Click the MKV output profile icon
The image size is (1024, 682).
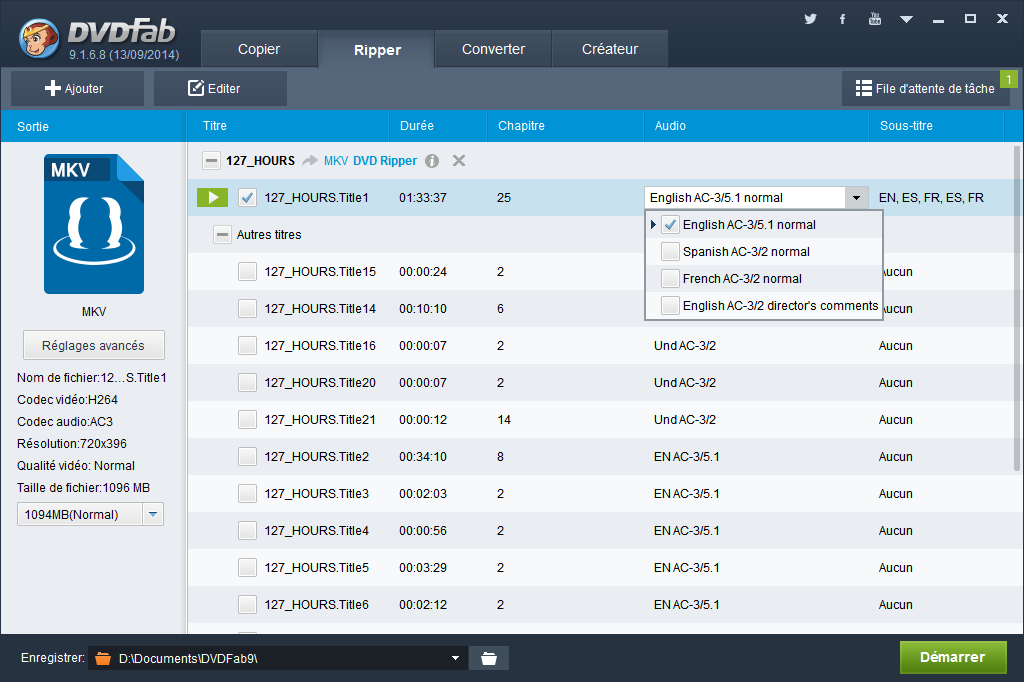pos(94,224)
